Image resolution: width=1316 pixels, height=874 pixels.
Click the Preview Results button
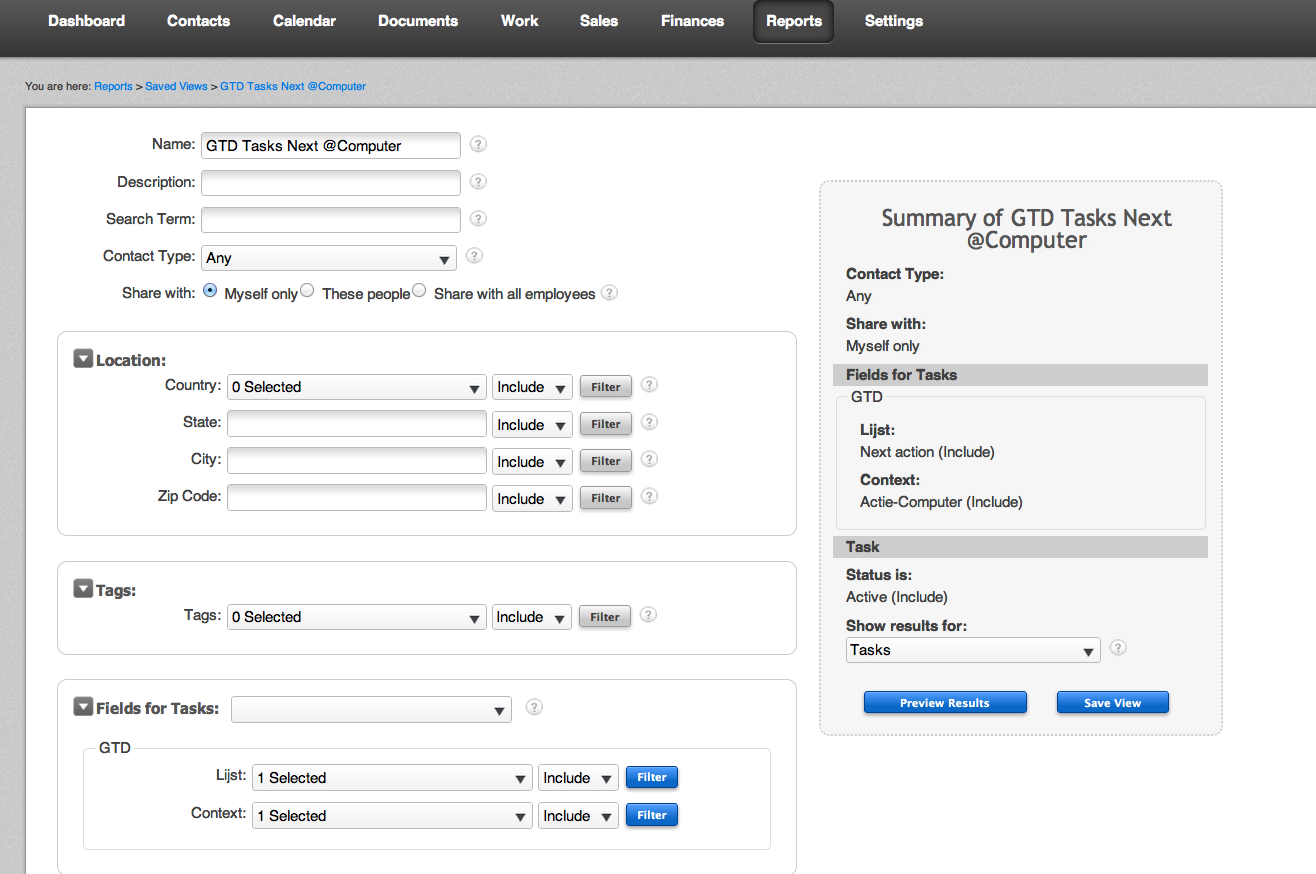coord(944,703)
